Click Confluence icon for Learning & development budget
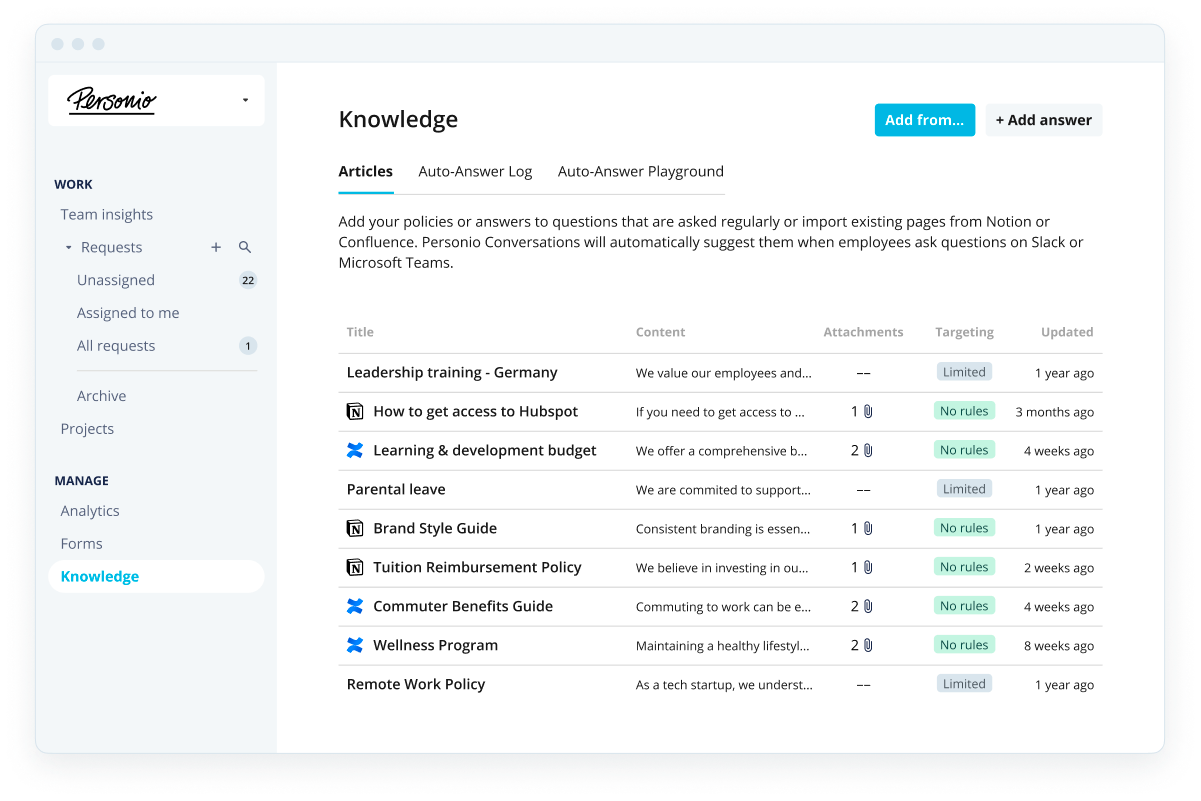Image resolution: width=1201 pixels, height=801 pixels. tap(355, 450)
